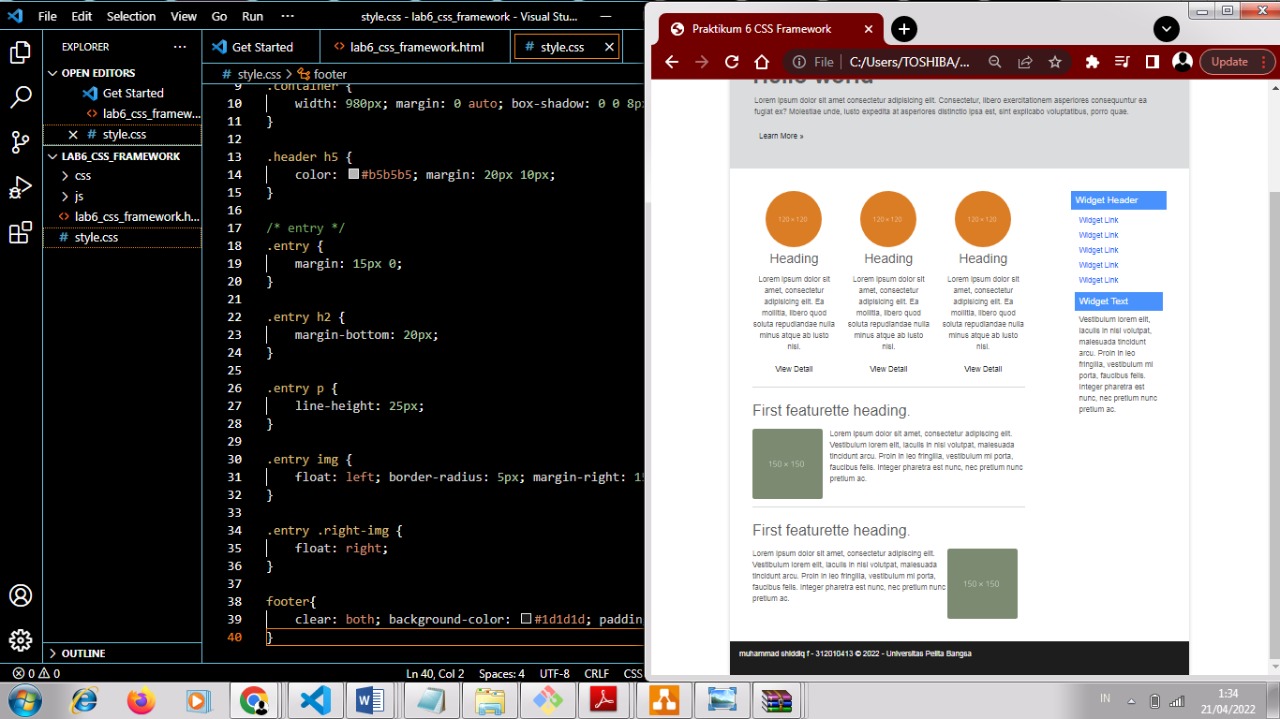View site information next to File label
The height and width of the screenshot is (719, 1280).
click(799, 62)
